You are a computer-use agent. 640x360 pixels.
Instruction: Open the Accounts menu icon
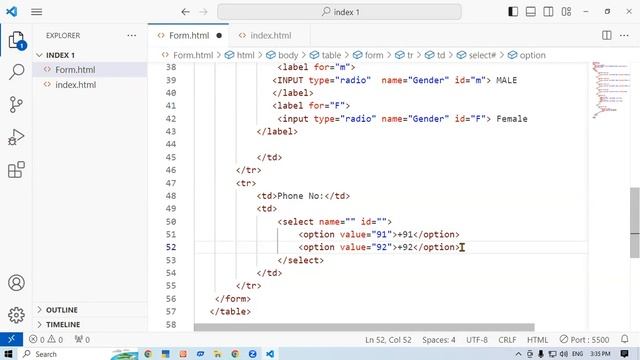(16, 282)
